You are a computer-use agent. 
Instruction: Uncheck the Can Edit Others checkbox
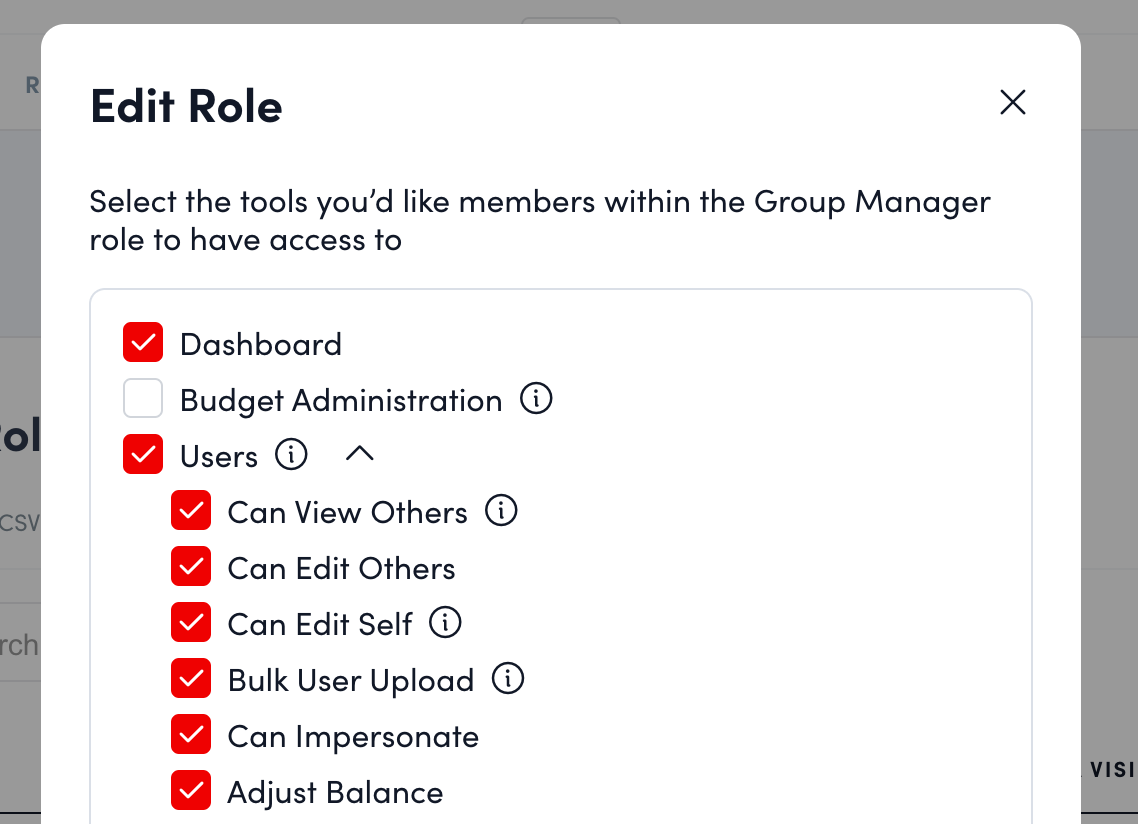(x=191, y=566)
